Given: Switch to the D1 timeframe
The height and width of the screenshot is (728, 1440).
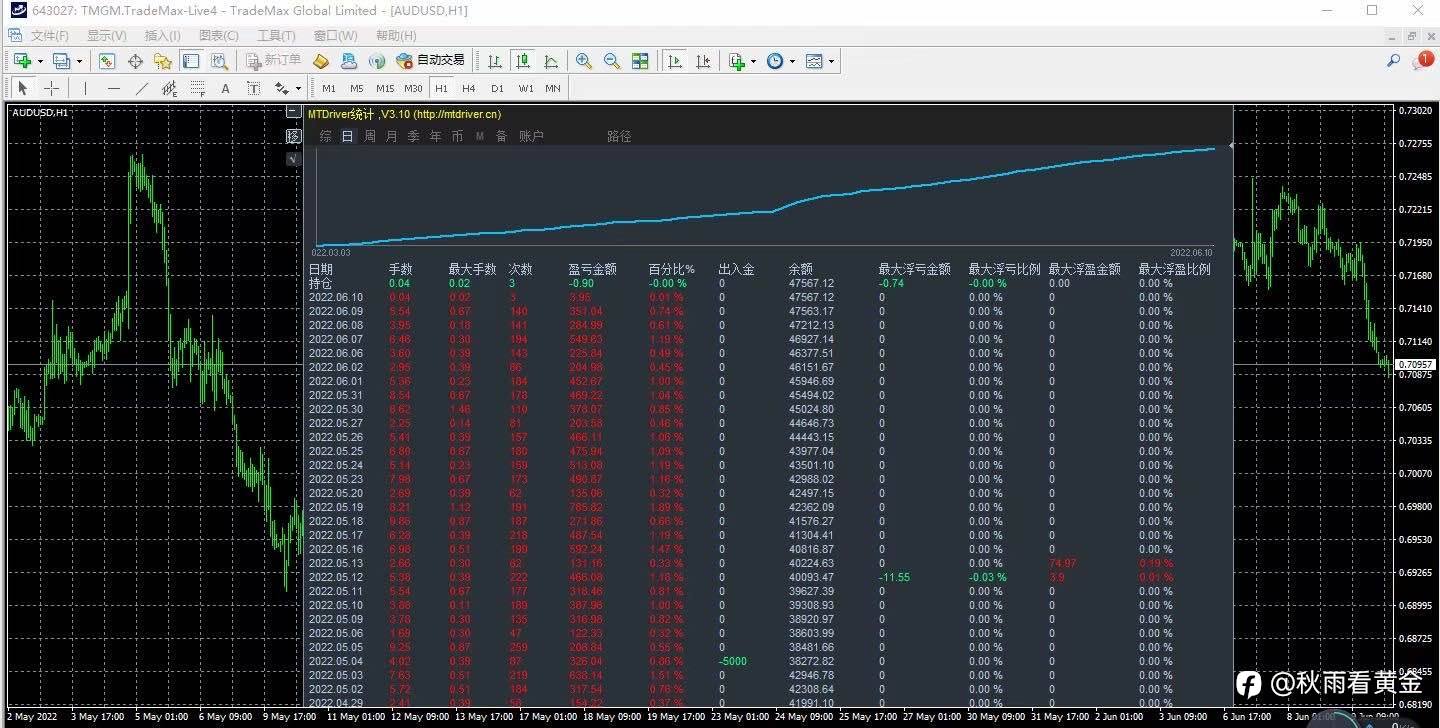Looking at the screenshot, I should pyautogui.click(x=497, y=88).
